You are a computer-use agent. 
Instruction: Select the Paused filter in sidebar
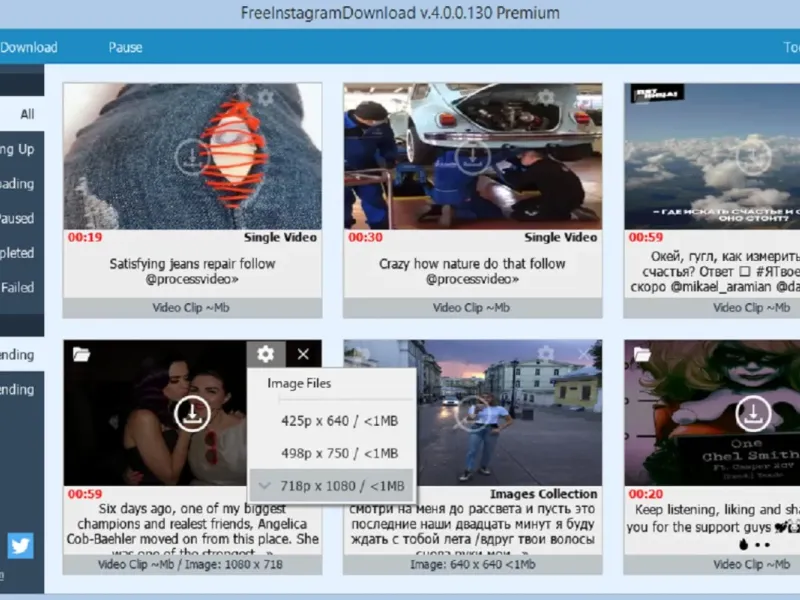pos(22,218)
